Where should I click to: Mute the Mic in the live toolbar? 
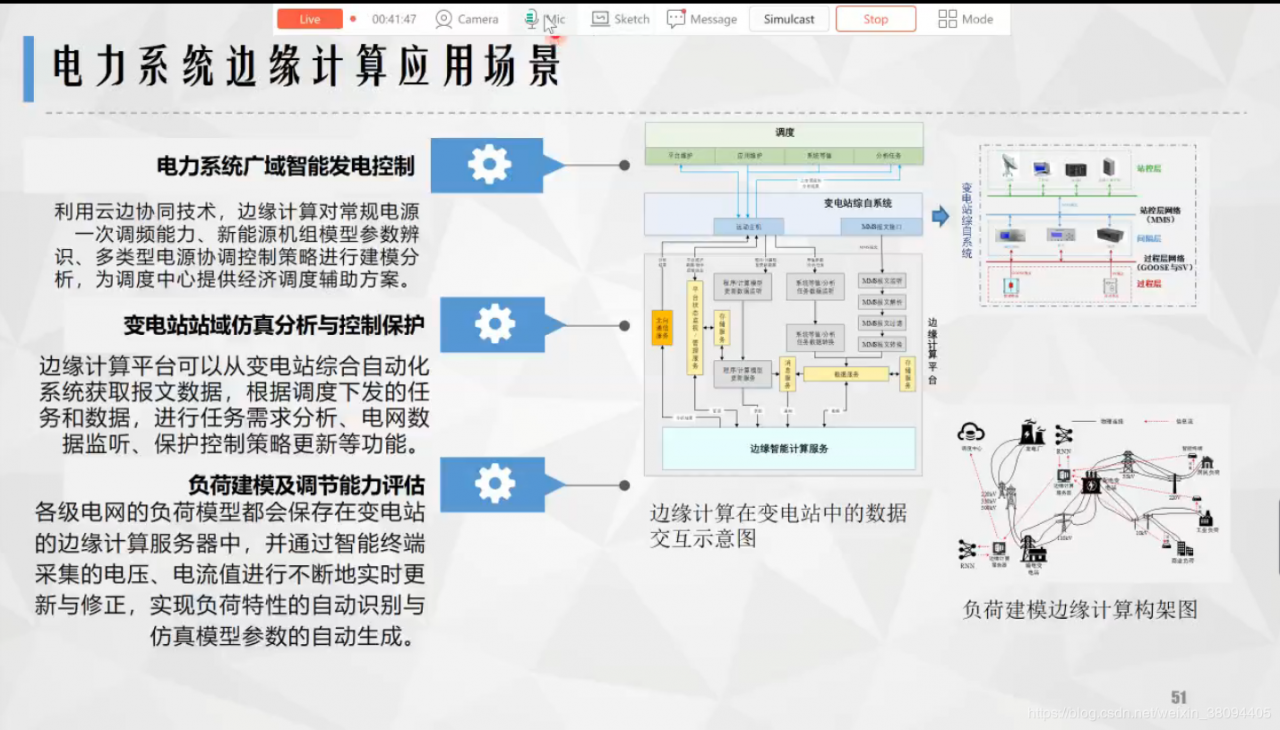544,19
